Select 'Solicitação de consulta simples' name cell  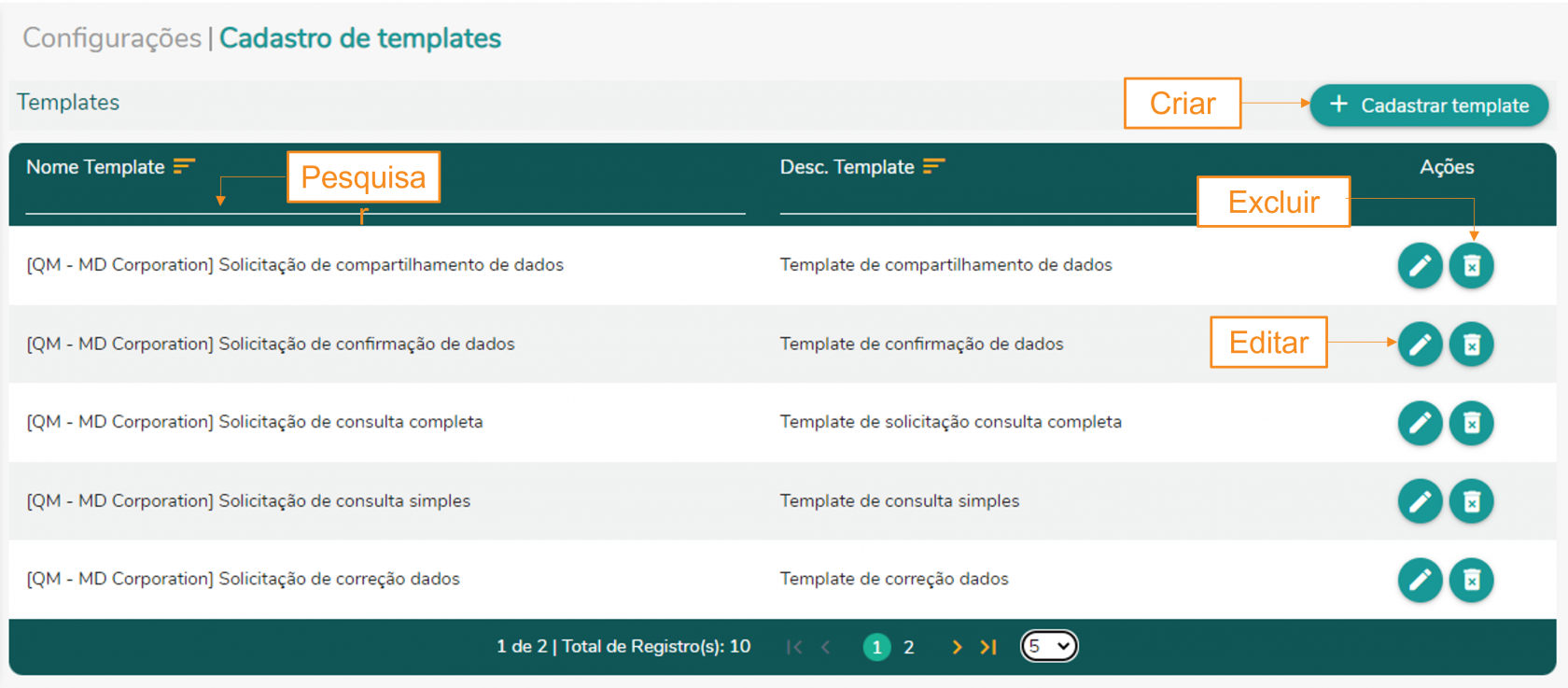(248, 501)
